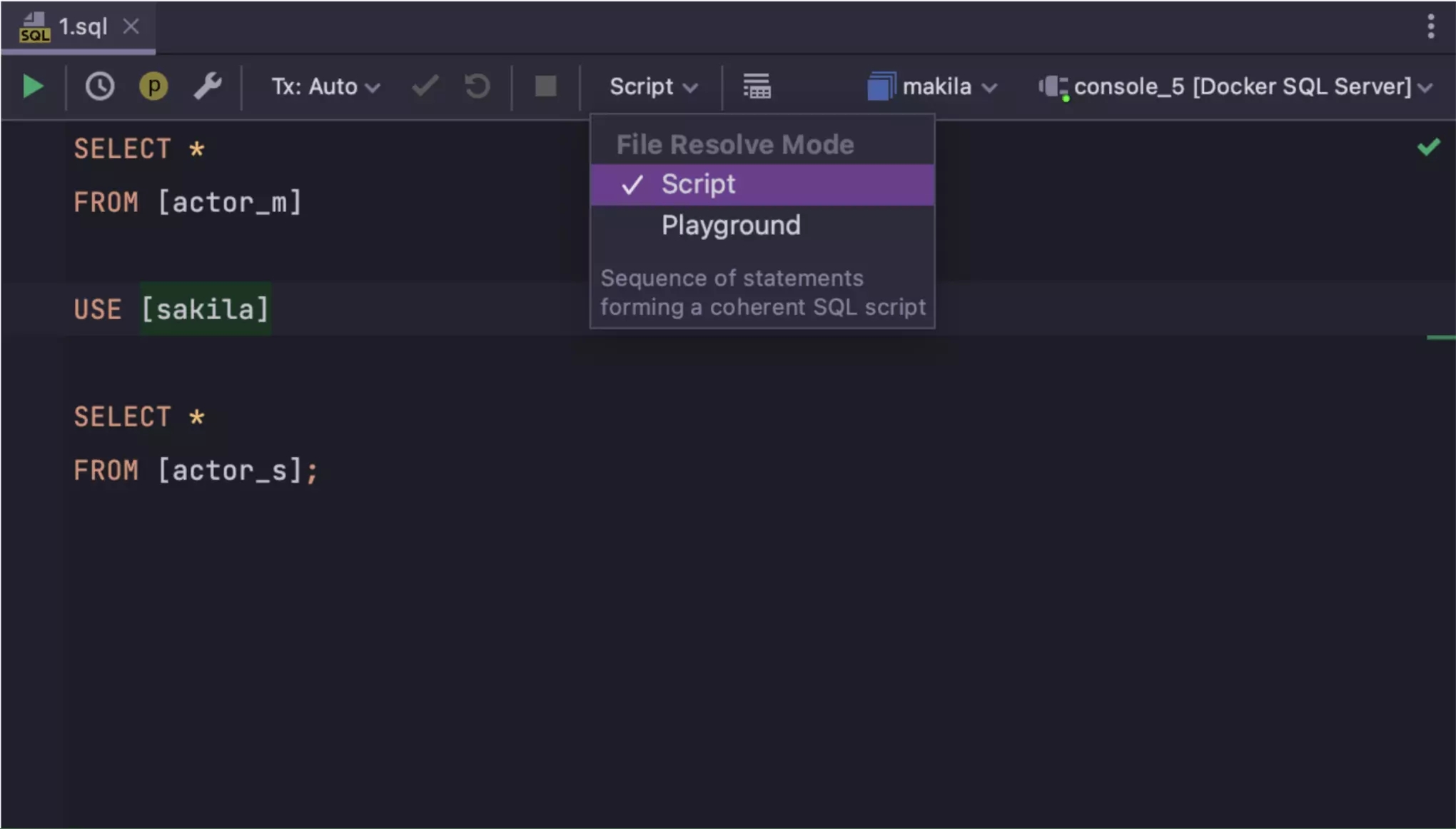The width and height of the screenshot is (1456, 829).
Task: Switch resolve mode to Playground
Action: point(731,226)
